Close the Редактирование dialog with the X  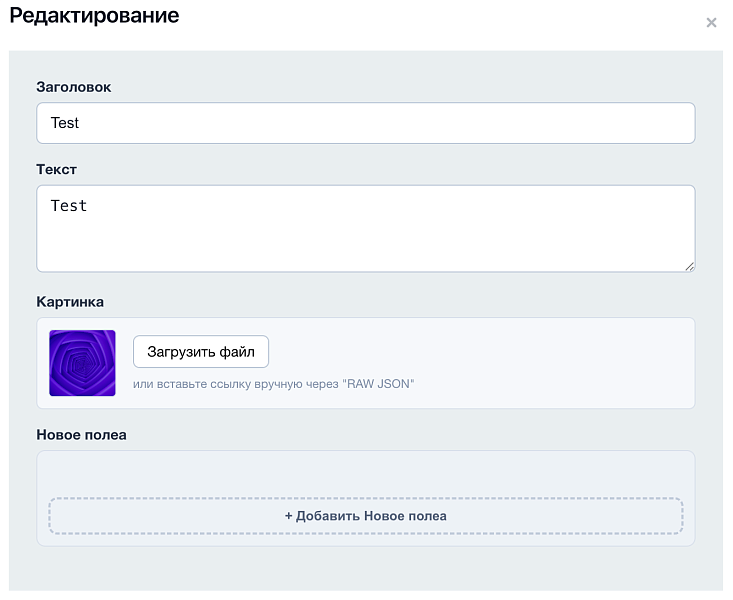(x=711, y=23)
